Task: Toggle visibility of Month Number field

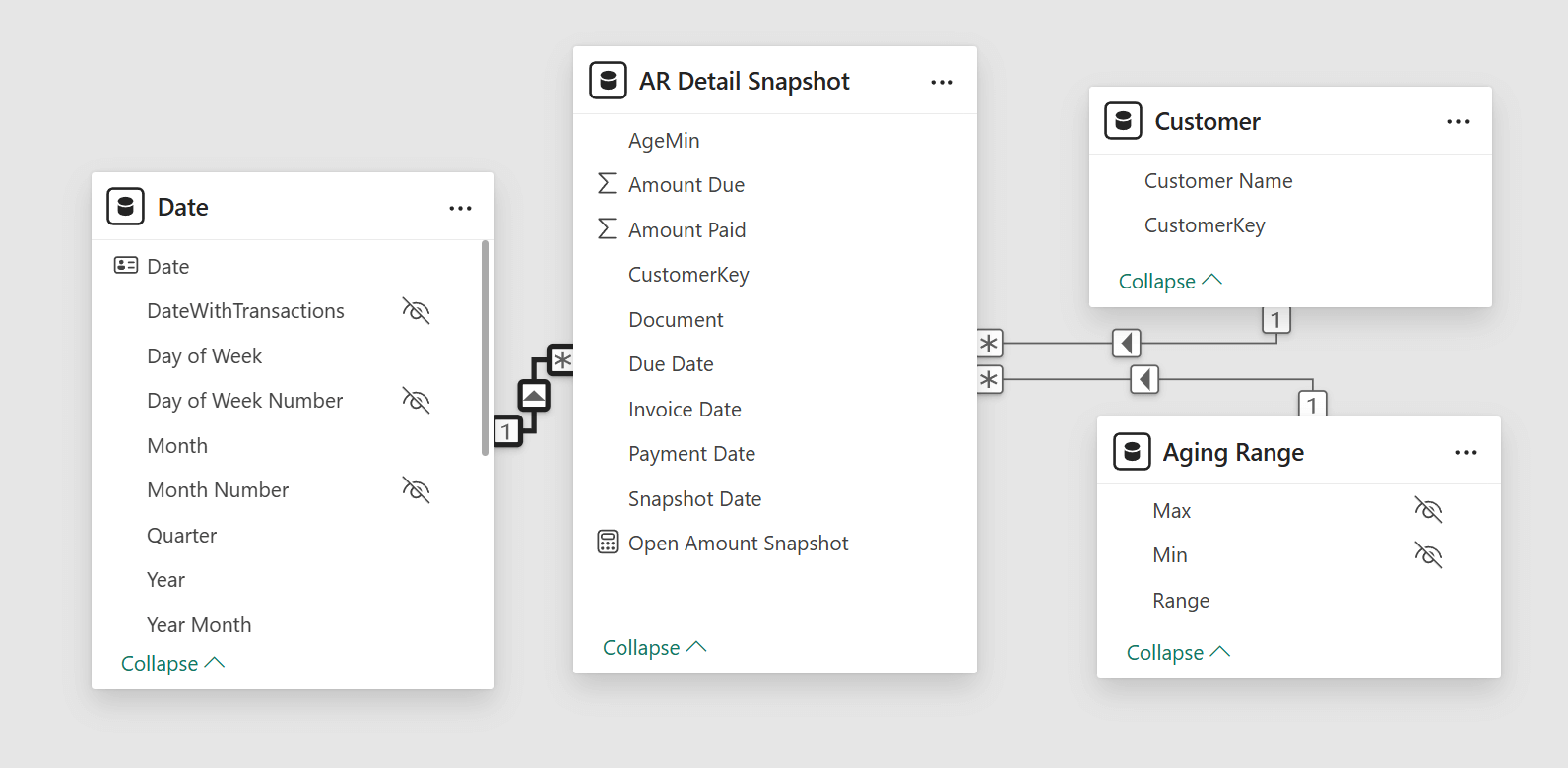Action: coord(416,490)
